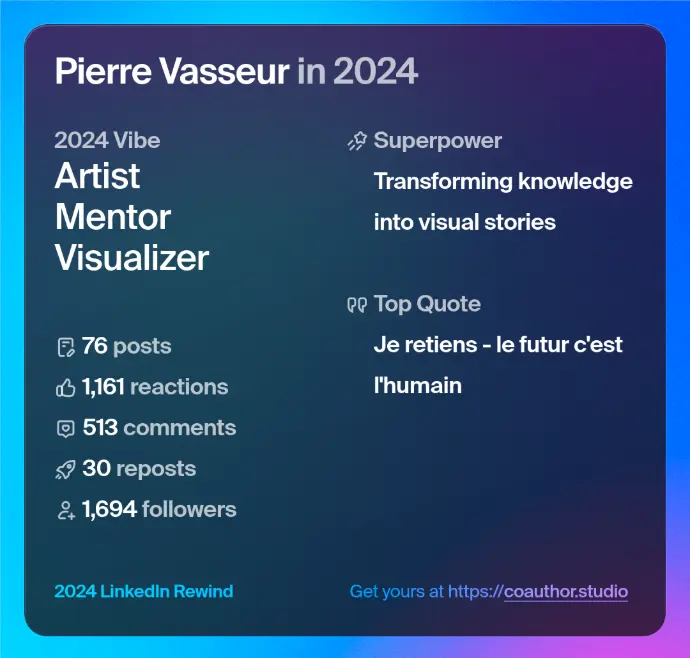Click the 2024 Vibe label
The image size is (690, 658).
tap(107, 140)
